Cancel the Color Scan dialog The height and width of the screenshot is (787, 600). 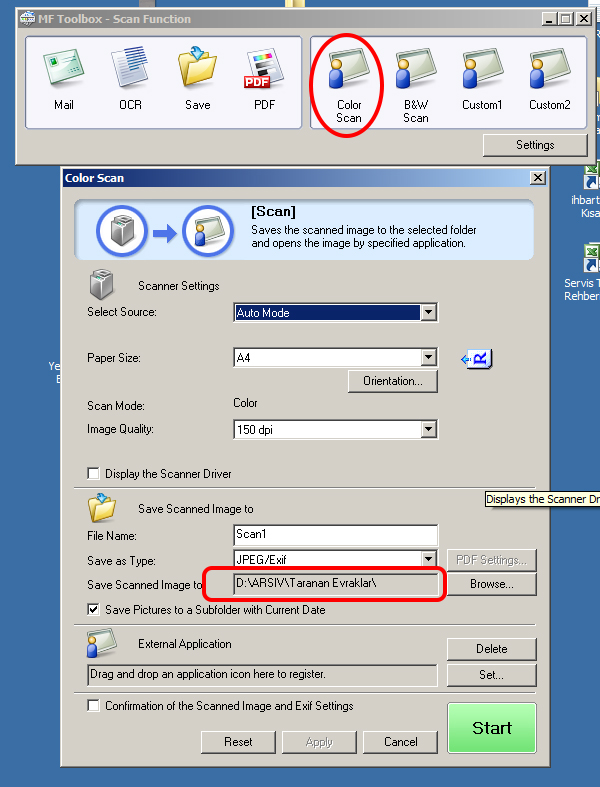click(x=400, y=742)
